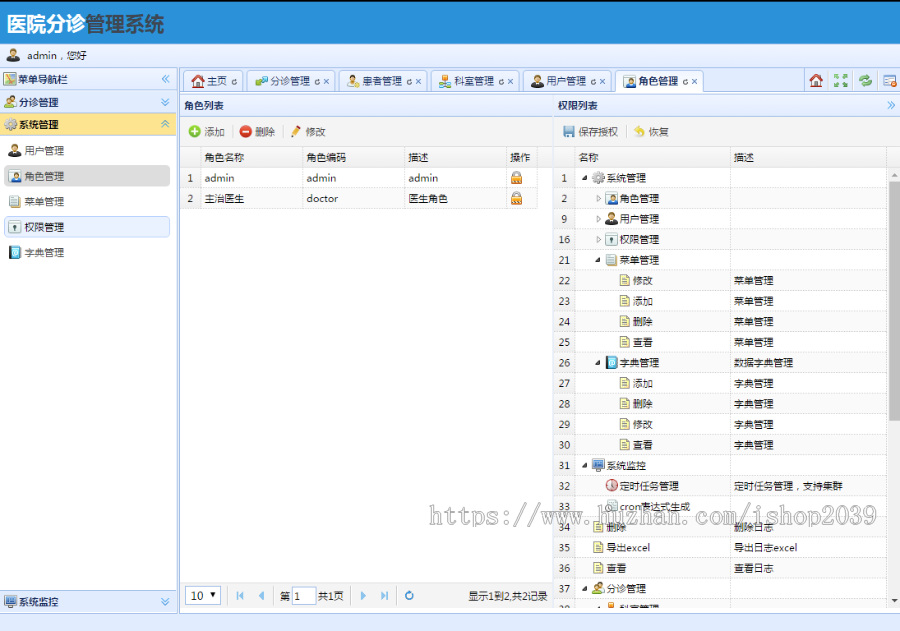The height and width of the screenshot is (631, 900).
Task: Click the 权限列表 vertical scrollbar thumb
Action: [894, 301]
